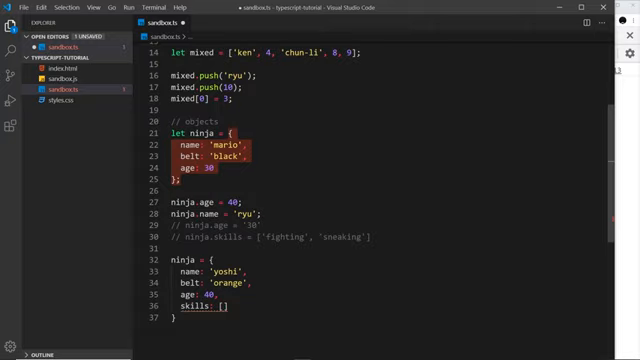Open the Run and Debug view
The height and width of the screenshot is (360, 640).
point(10,100)
